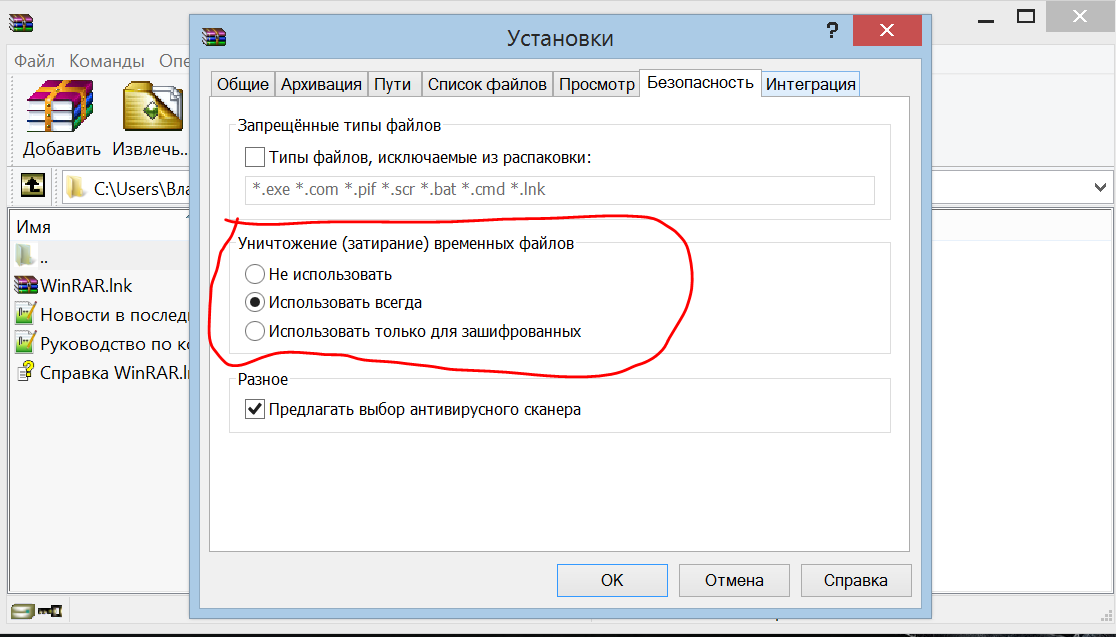Click the Отмена button
The image size is (1116, 637).
tap(734, 580)
